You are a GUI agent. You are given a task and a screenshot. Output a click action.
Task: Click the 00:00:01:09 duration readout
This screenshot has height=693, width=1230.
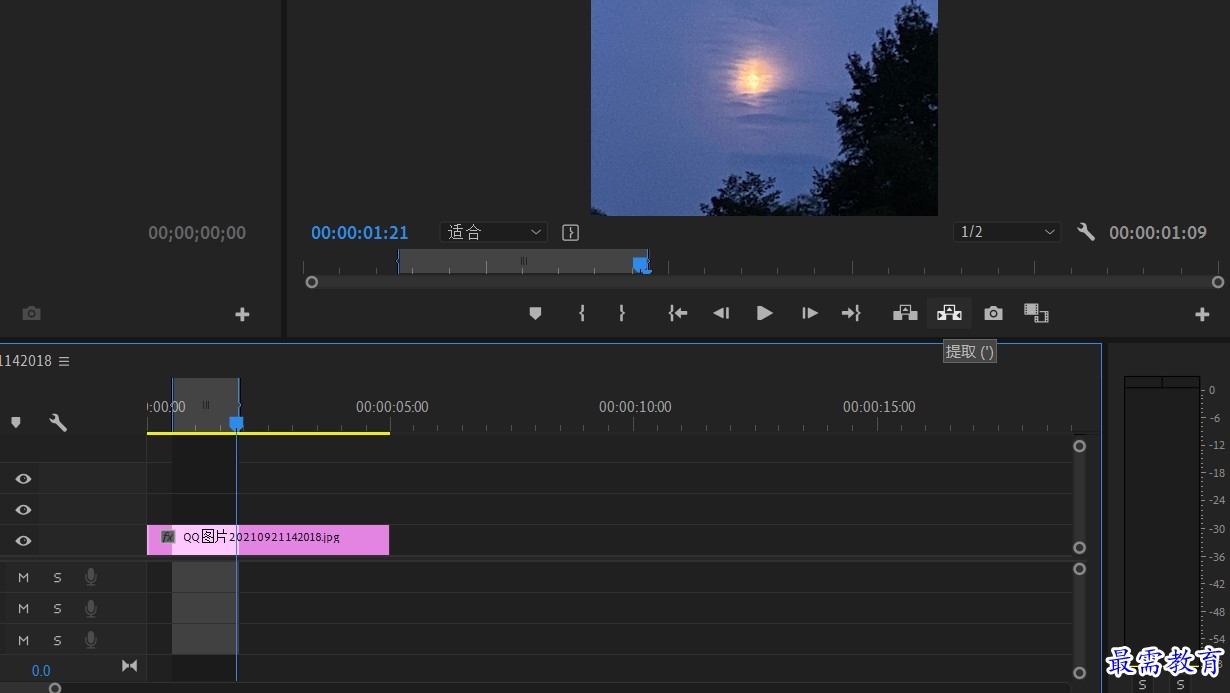tap(1158, 233)
